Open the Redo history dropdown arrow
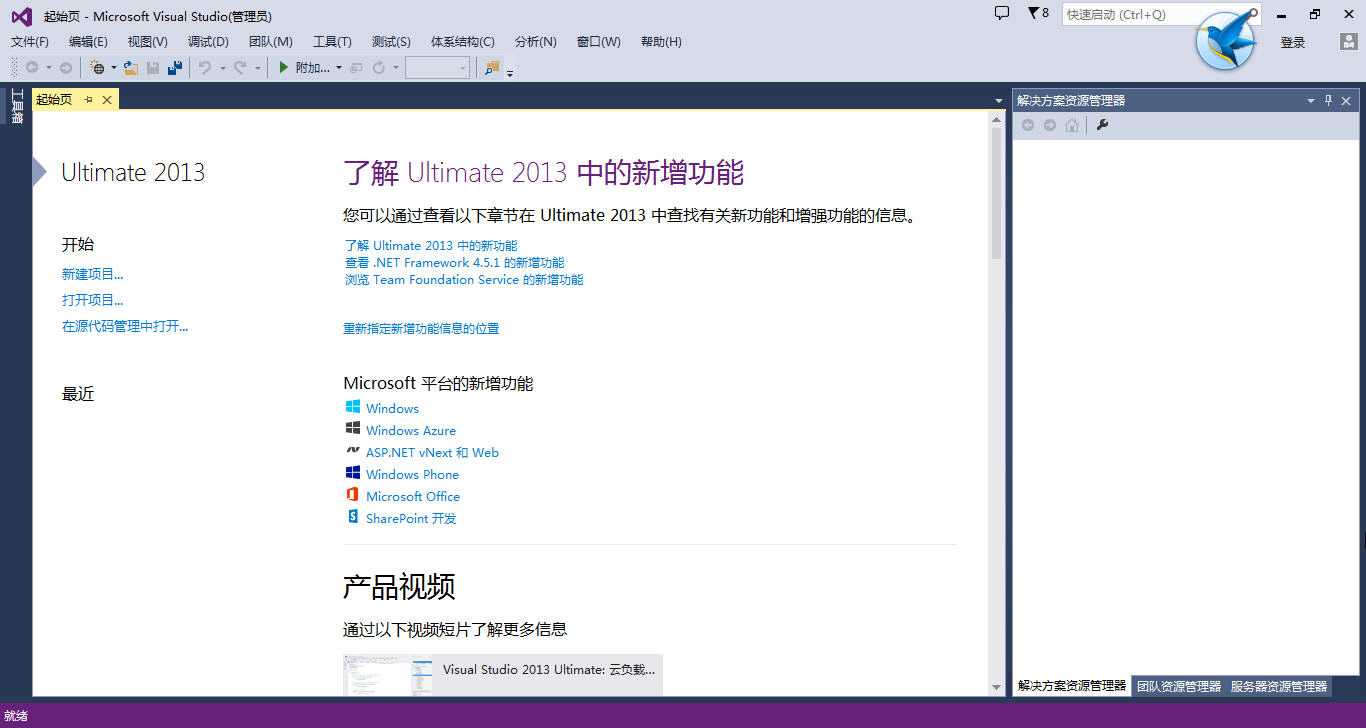The width and height of the screenshot is (1366, 728). point(257,68)
